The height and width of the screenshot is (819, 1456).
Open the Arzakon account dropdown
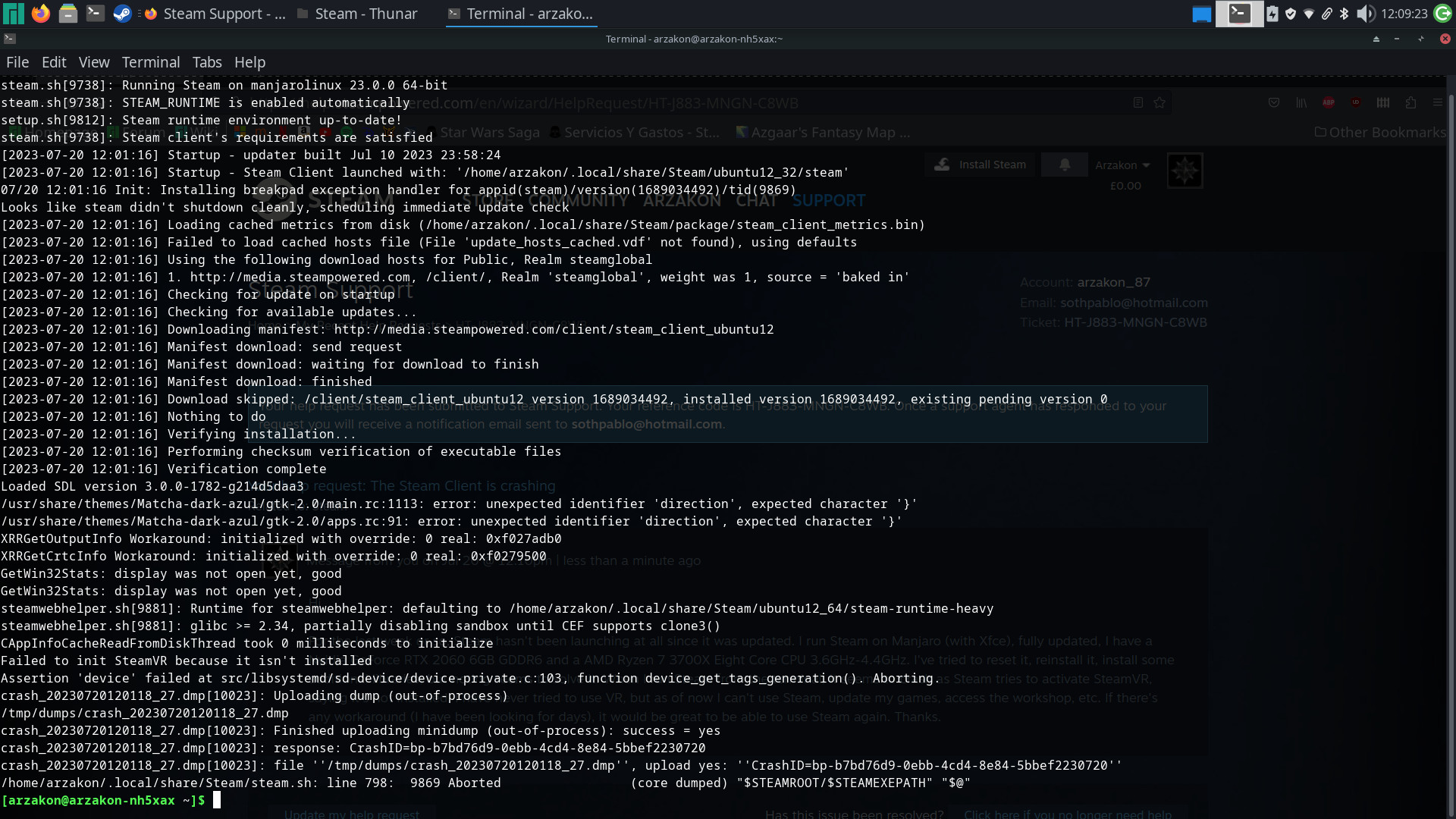[x=1123, y=165]
